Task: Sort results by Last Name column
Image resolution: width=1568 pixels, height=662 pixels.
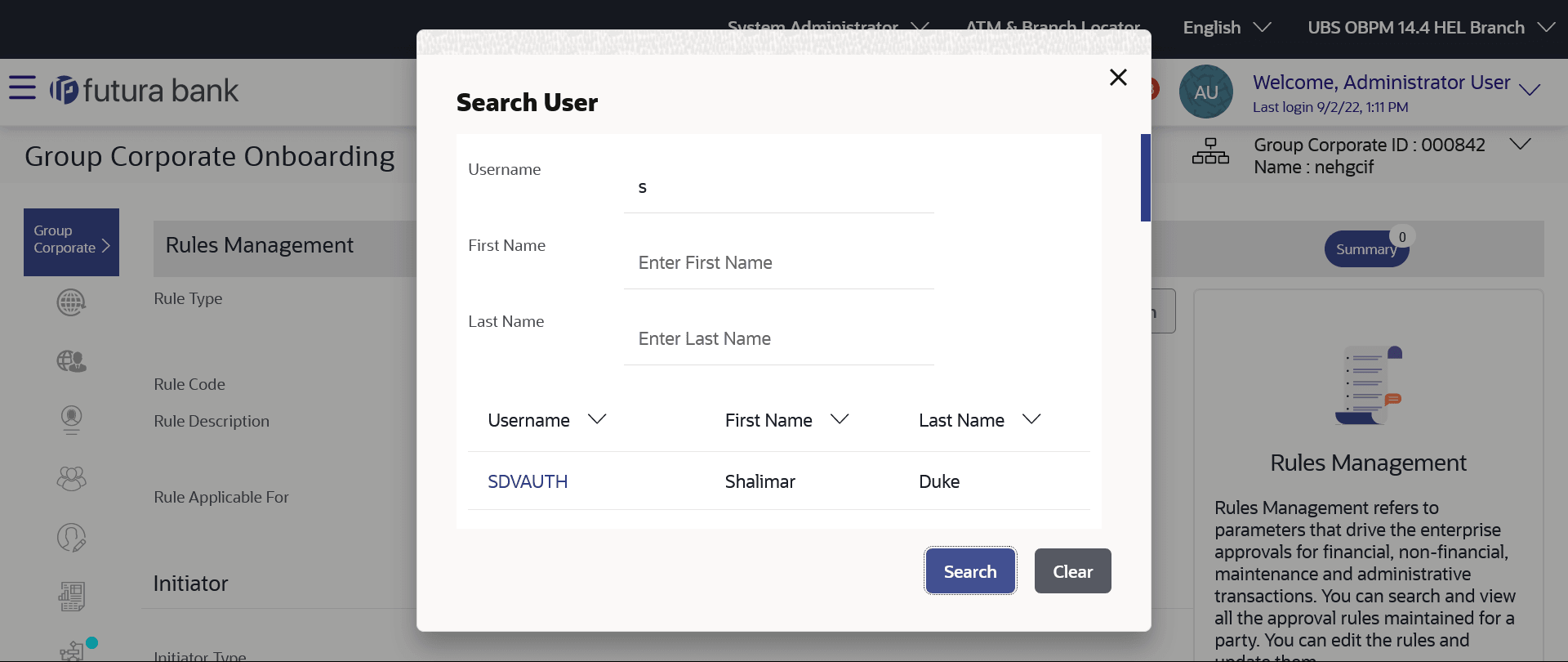Action: [x=1031, y=419]
